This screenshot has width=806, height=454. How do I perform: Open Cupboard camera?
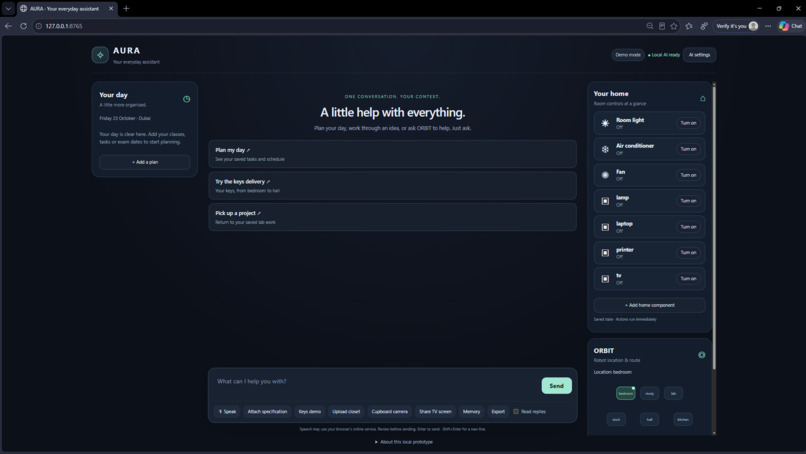click(390, 411)
